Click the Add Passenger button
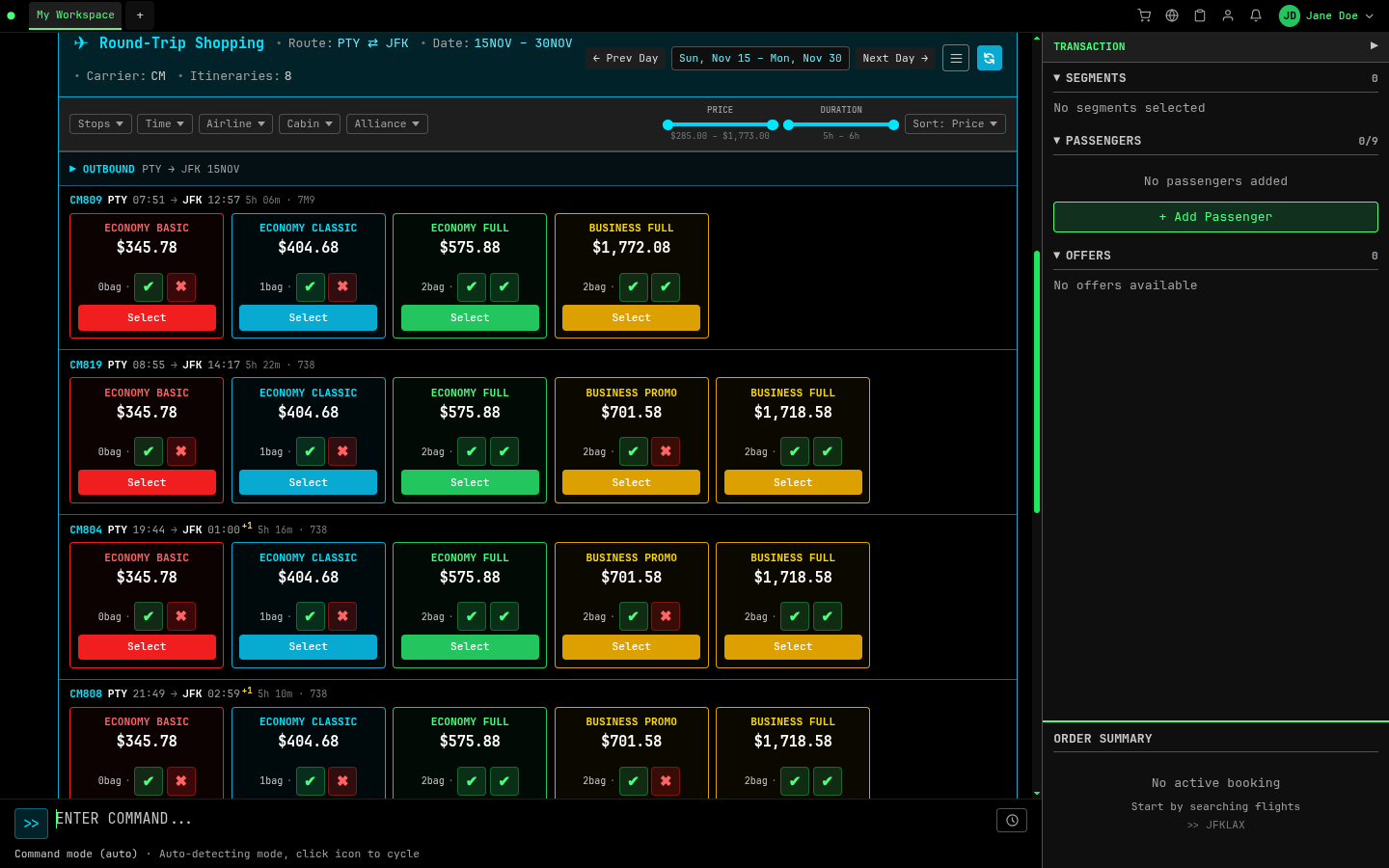Viewport: 1389px width, 868px height. pyautogui.click(x=1215, y=217)
